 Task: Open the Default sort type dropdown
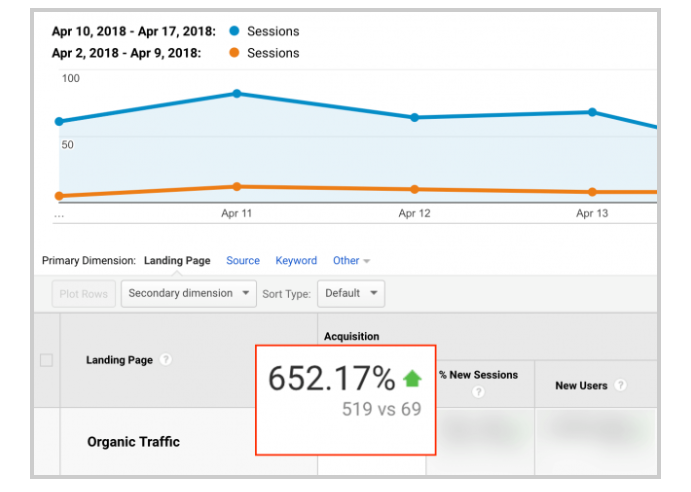(x=351, y=294)
